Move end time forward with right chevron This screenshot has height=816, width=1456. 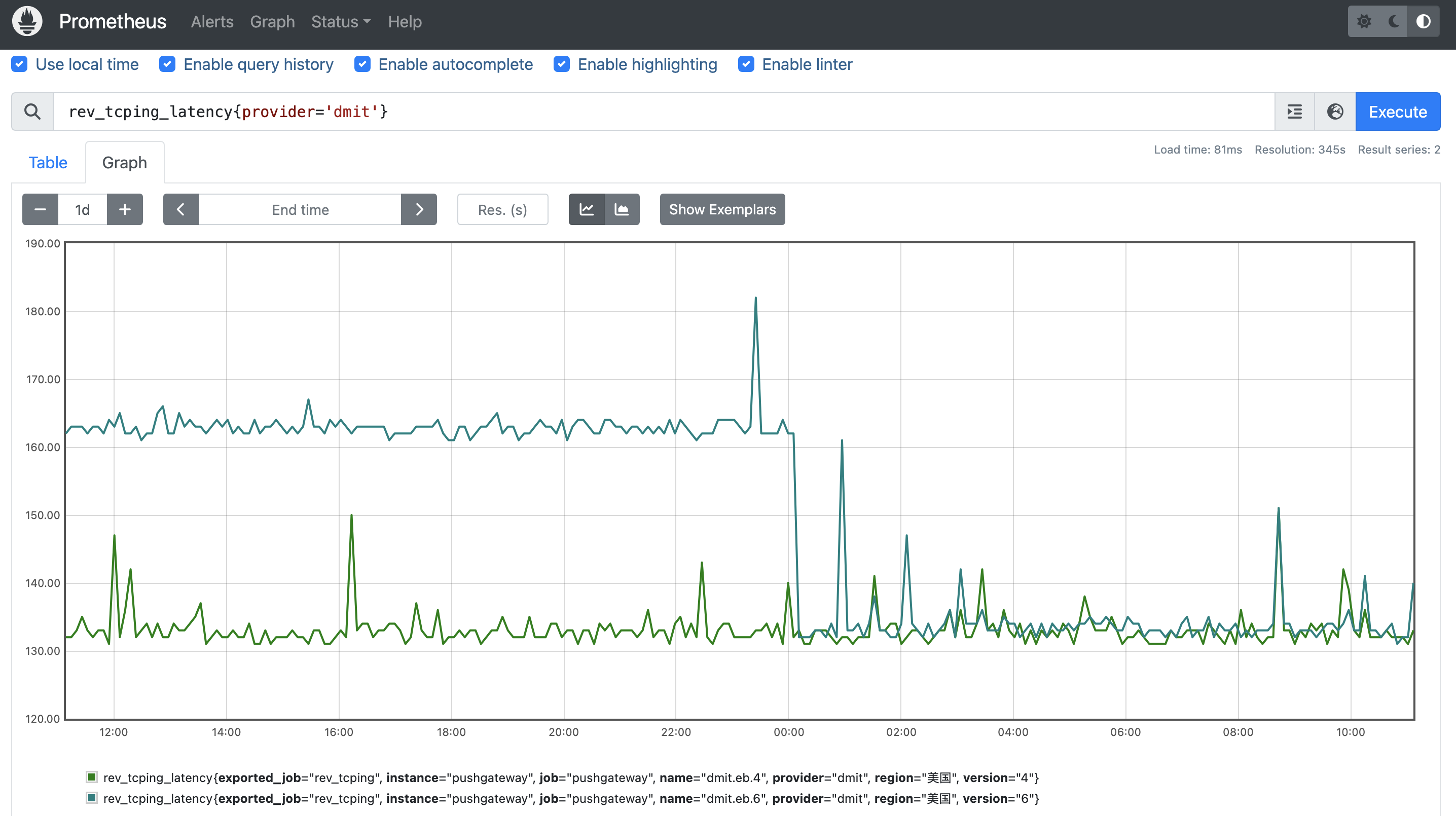(x=419, y=210)
